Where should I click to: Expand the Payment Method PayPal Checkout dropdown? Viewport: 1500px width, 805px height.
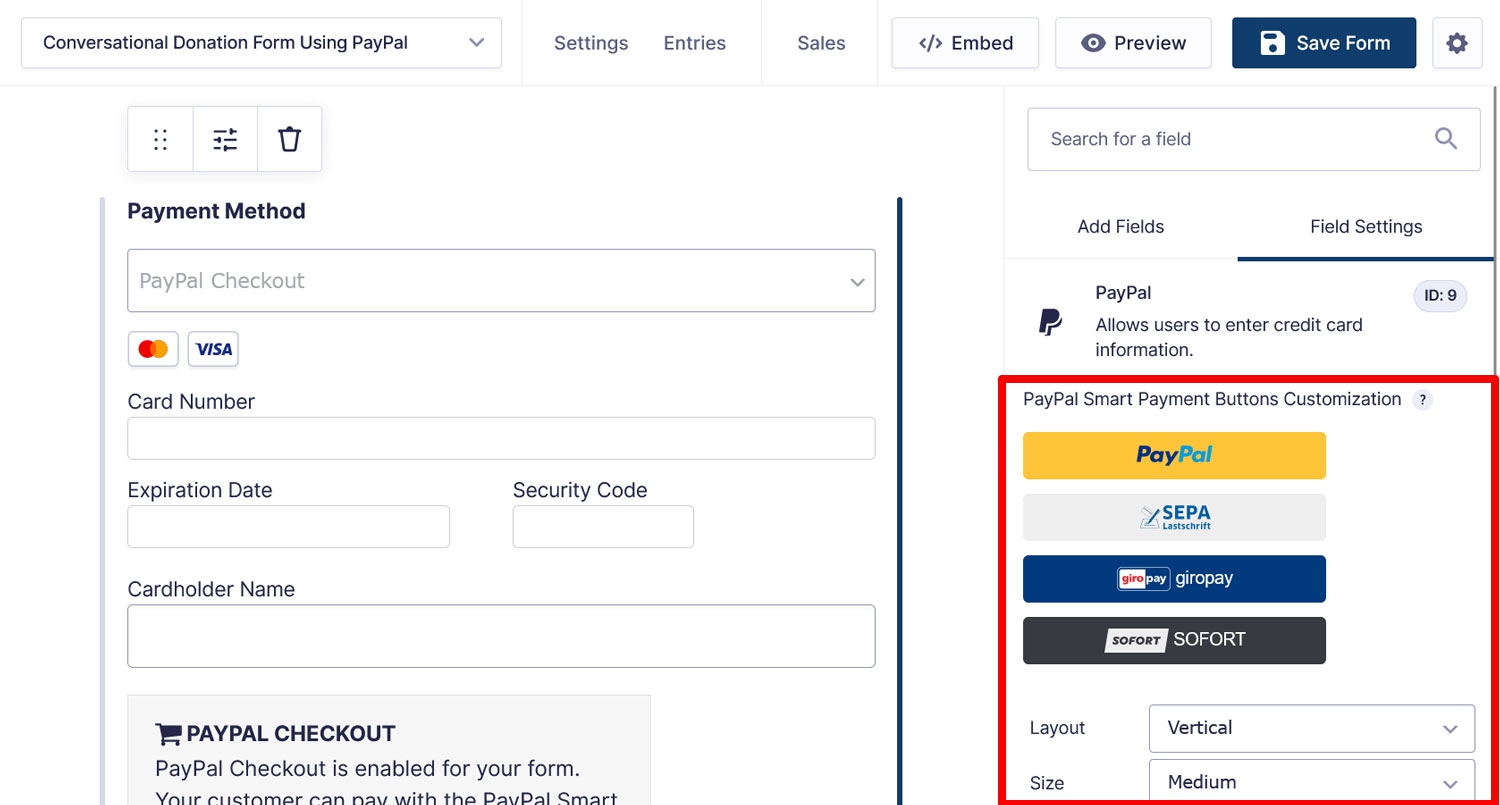pyautogui.click(x=501, y=281)
